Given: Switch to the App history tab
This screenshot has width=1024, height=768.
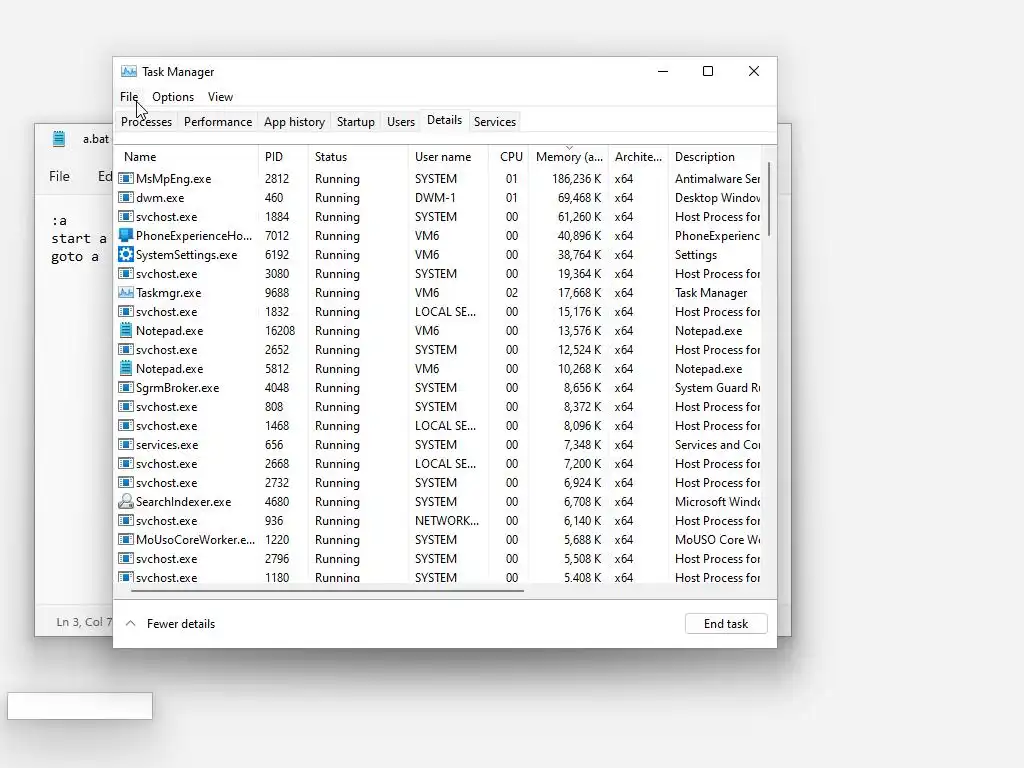Looking at the screenshot, I should 295,121.
